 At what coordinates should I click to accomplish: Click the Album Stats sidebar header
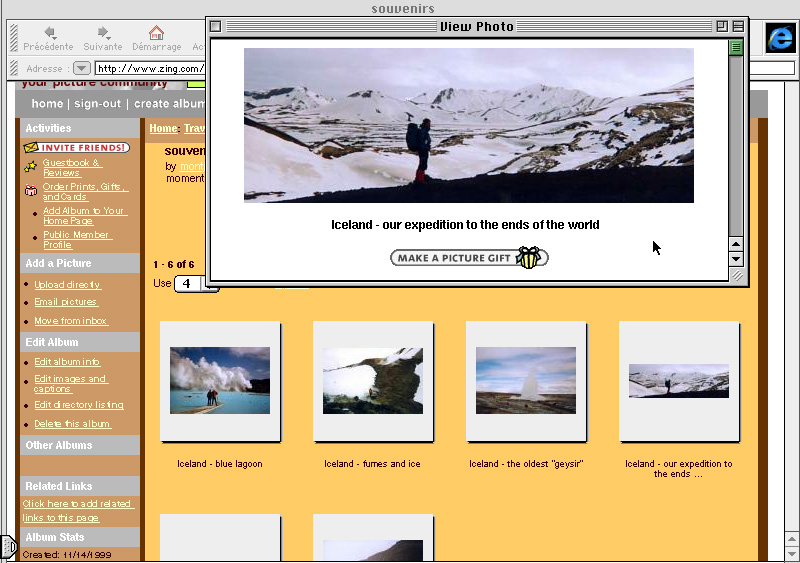point(80,537)
